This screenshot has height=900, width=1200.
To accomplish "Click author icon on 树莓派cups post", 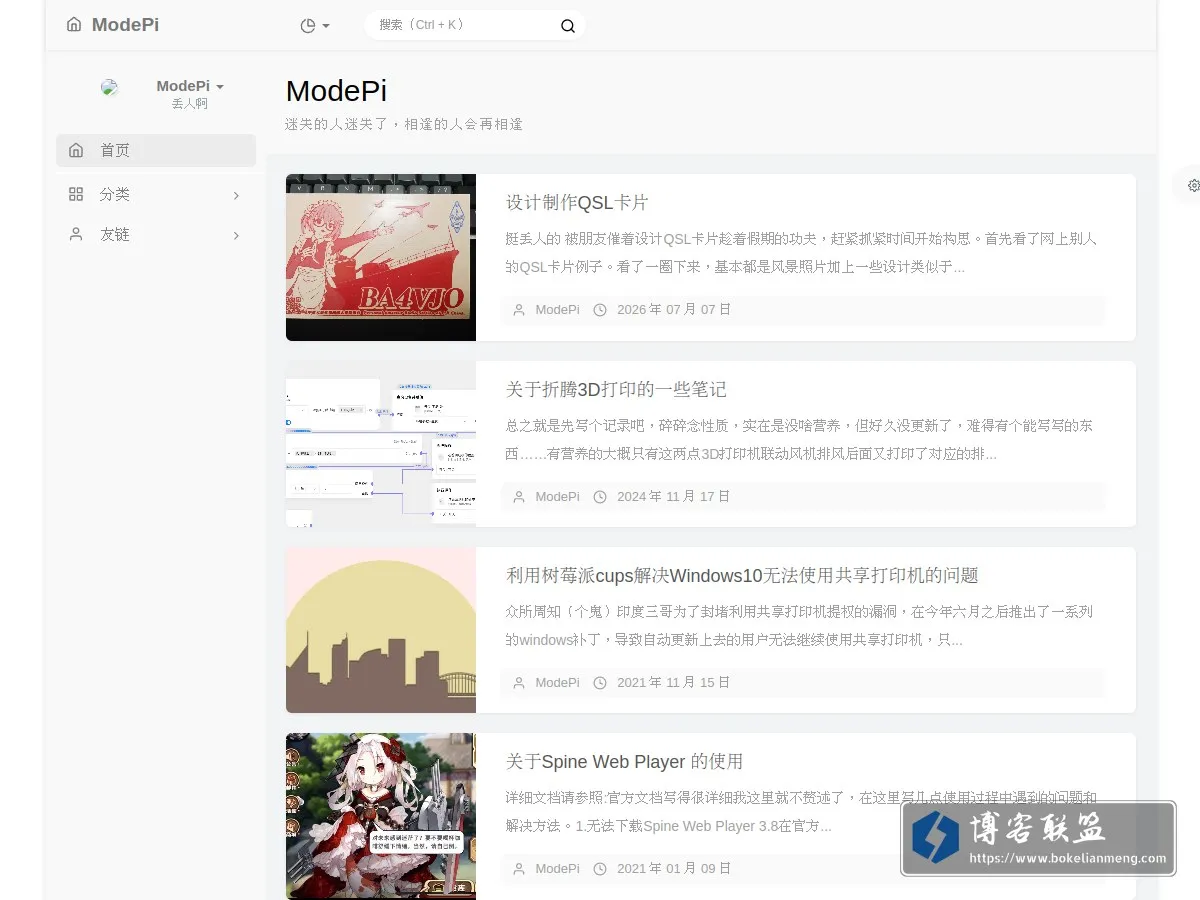I will point(519,682).
